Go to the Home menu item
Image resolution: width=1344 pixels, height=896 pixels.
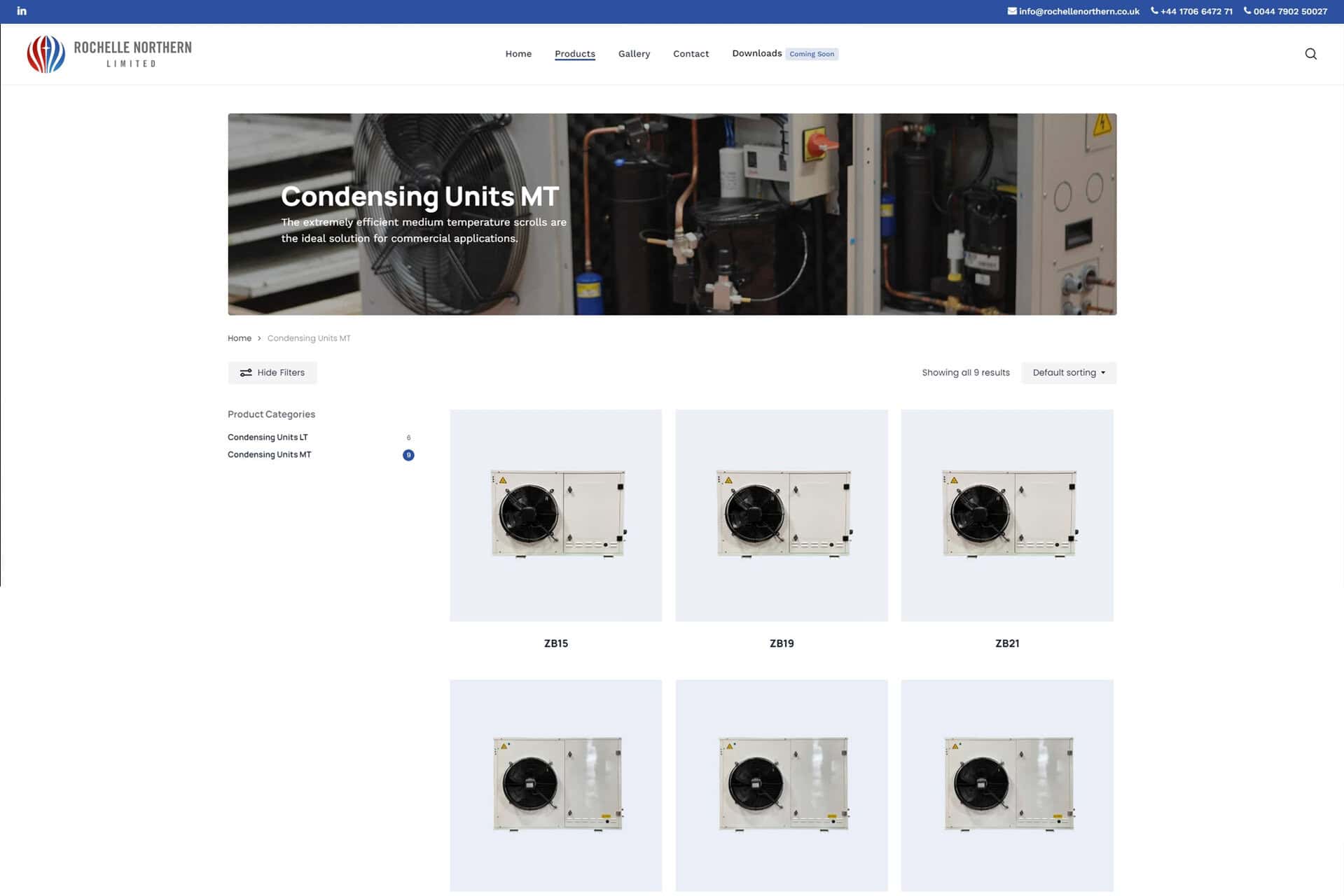518,54
